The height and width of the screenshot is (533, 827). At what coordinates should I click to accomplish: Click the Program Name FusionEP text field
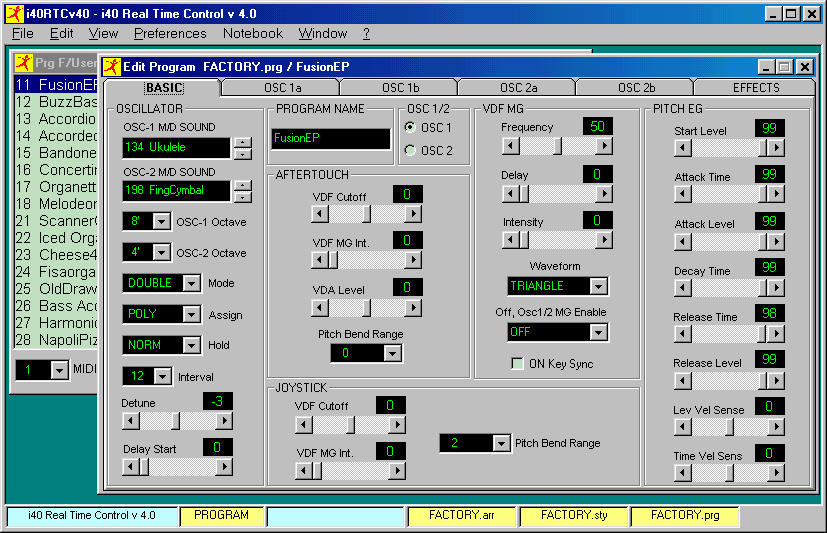(330, 139)
